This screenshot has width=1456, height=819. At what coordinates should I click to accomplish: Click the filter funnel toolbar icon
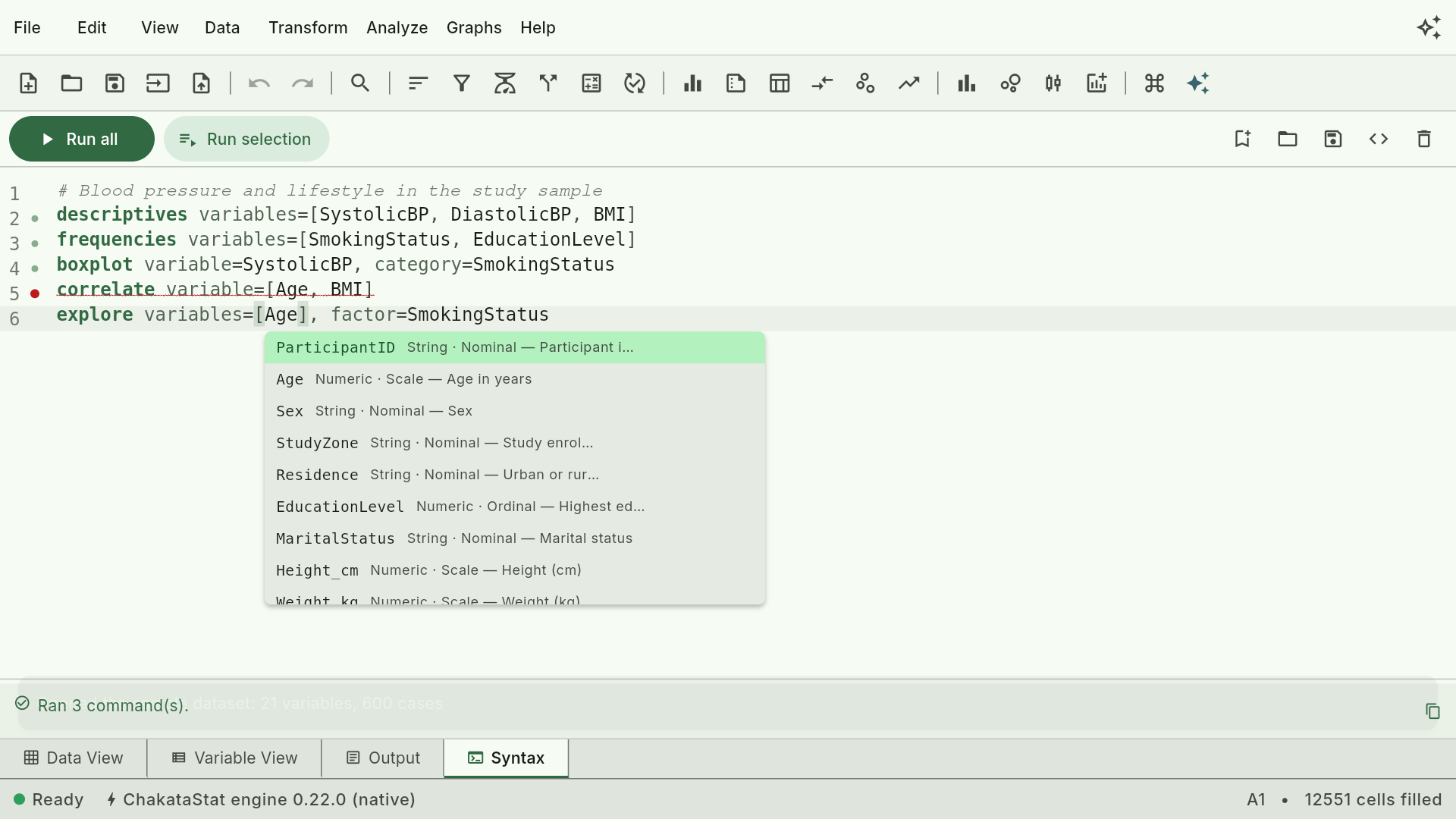(x=462, y=83)
